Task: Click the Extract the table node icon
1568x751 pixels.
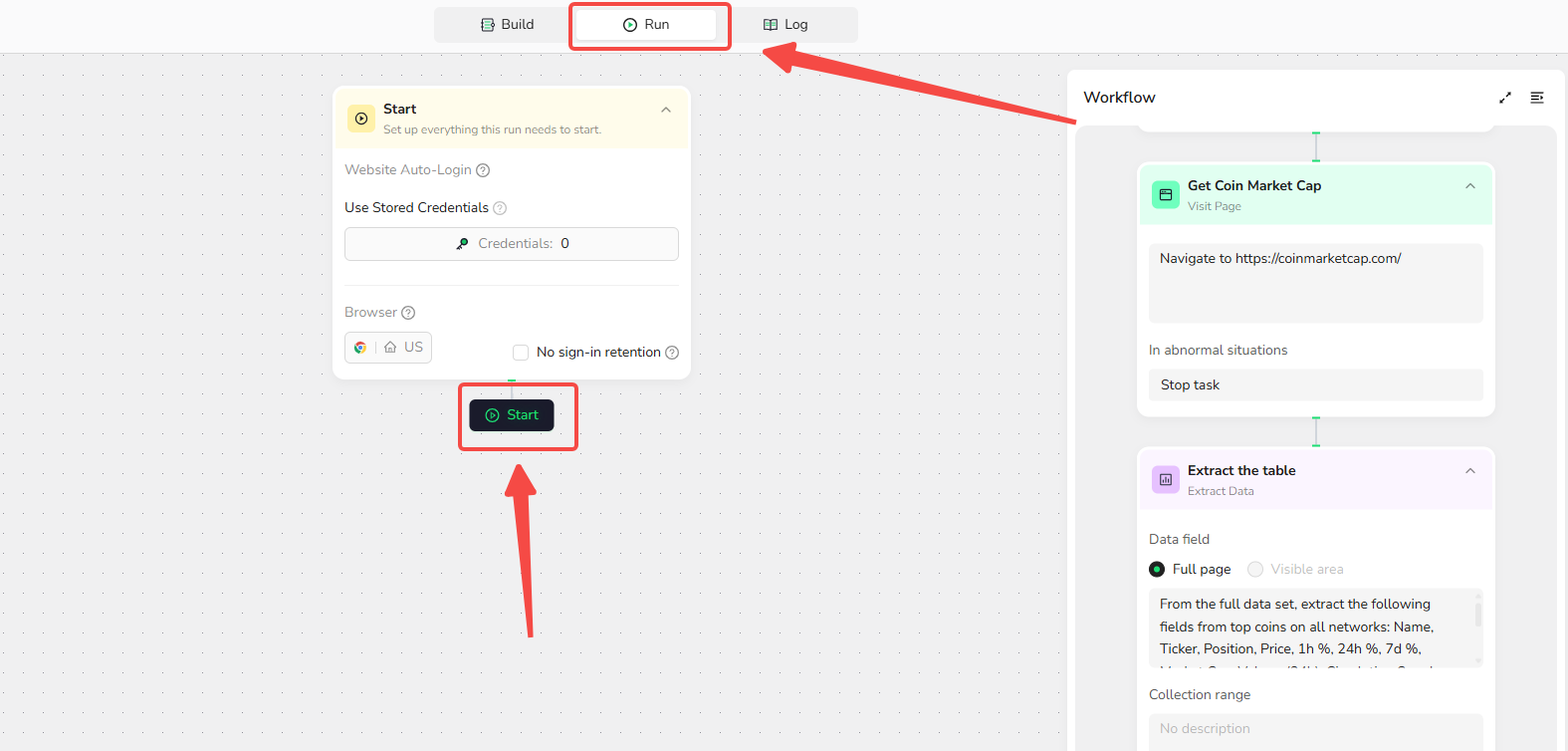Action: click(x=1165, y=479)
